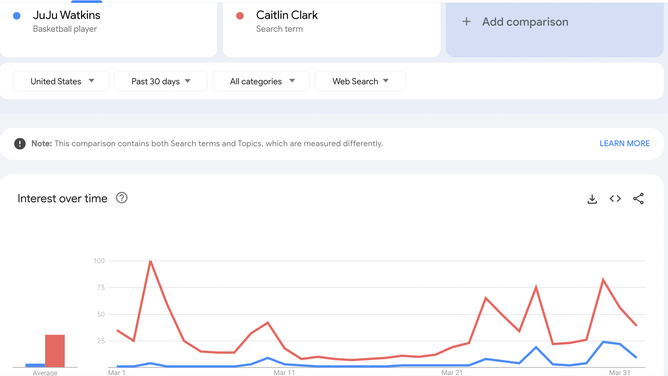
Task: Follow the LEARN MORE link
Action: (625, 144)
